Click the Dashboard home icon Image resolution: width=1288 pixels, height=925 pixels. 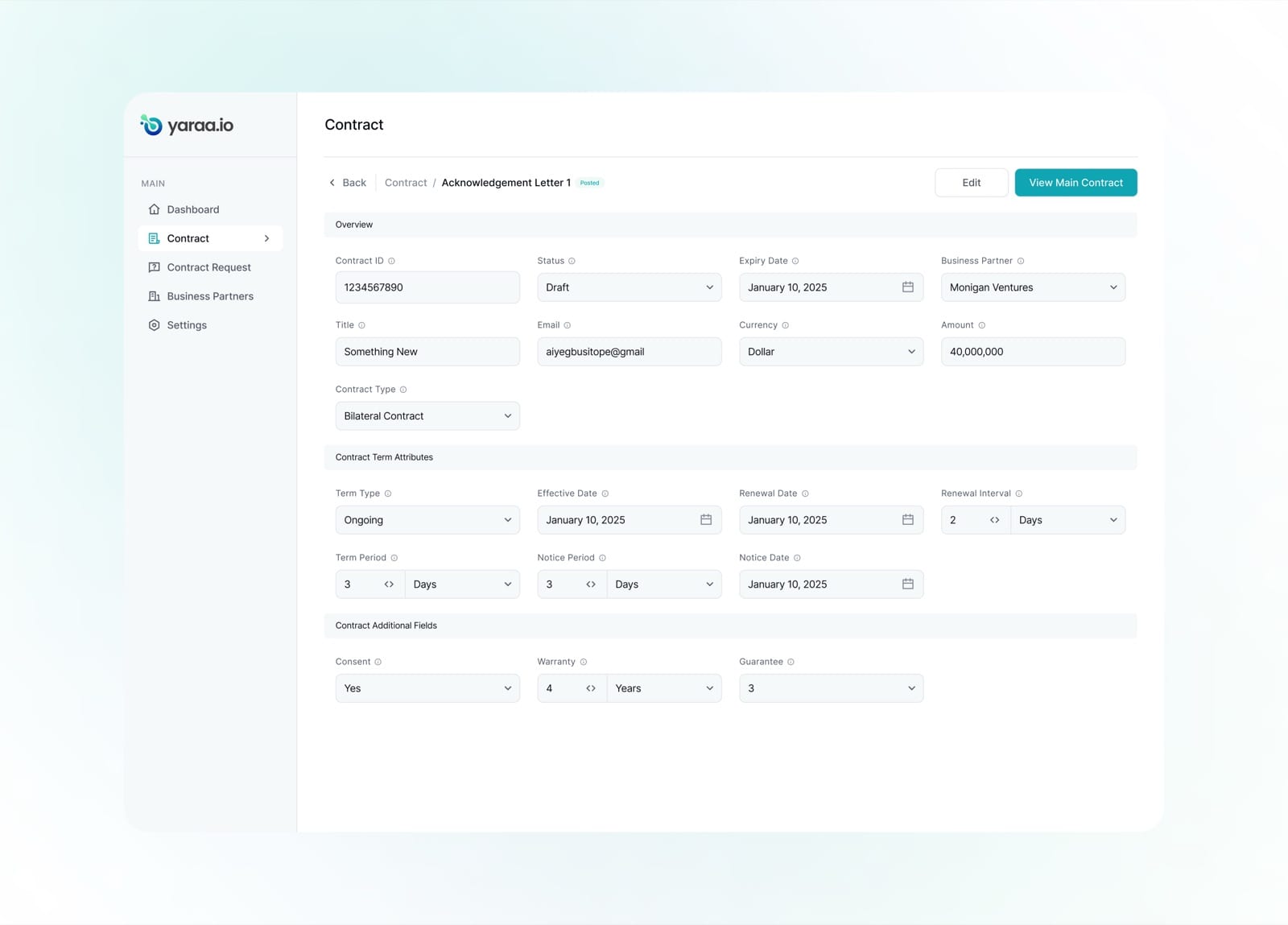click(x=154, y=209)
